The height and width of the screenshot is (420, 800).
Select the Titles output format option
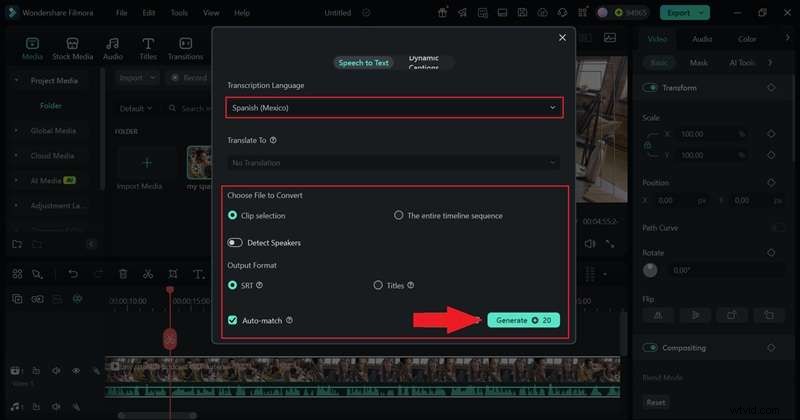tap(378, 285)
